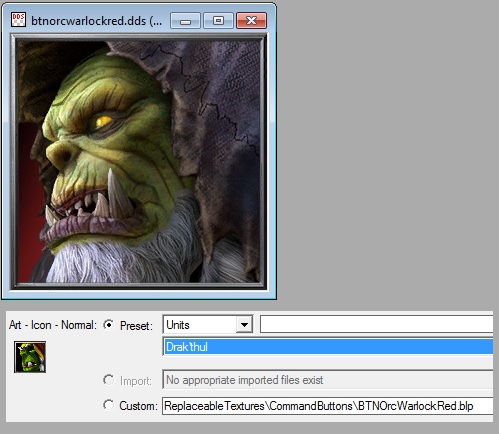
Task: Click the custom path field with BTNOrcWarlockRed.blp
Action: [x=328, y=406]
